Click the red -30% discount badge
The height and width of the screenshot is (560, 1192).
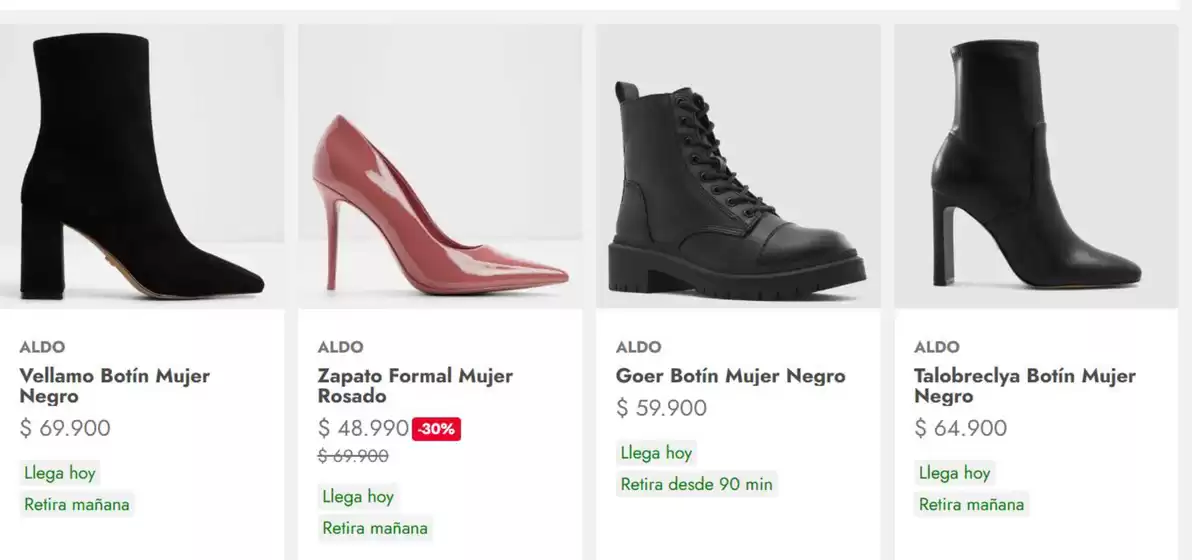pyautogui.click(x=436, y=429)
